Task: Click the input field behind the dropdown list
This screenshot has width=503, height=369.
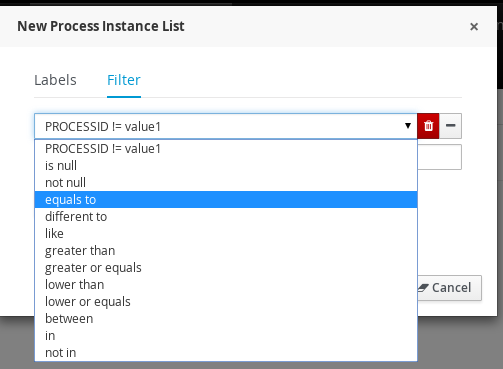Action: click(439, 157)
